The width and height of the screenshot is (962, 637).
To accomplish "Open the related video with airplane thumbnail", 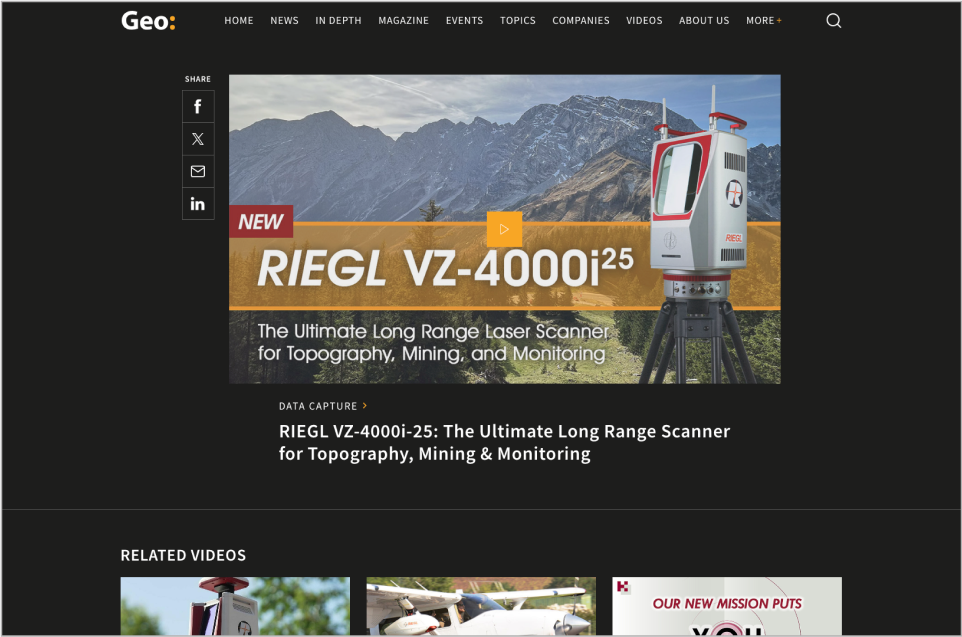I will [x=481, y=606].
